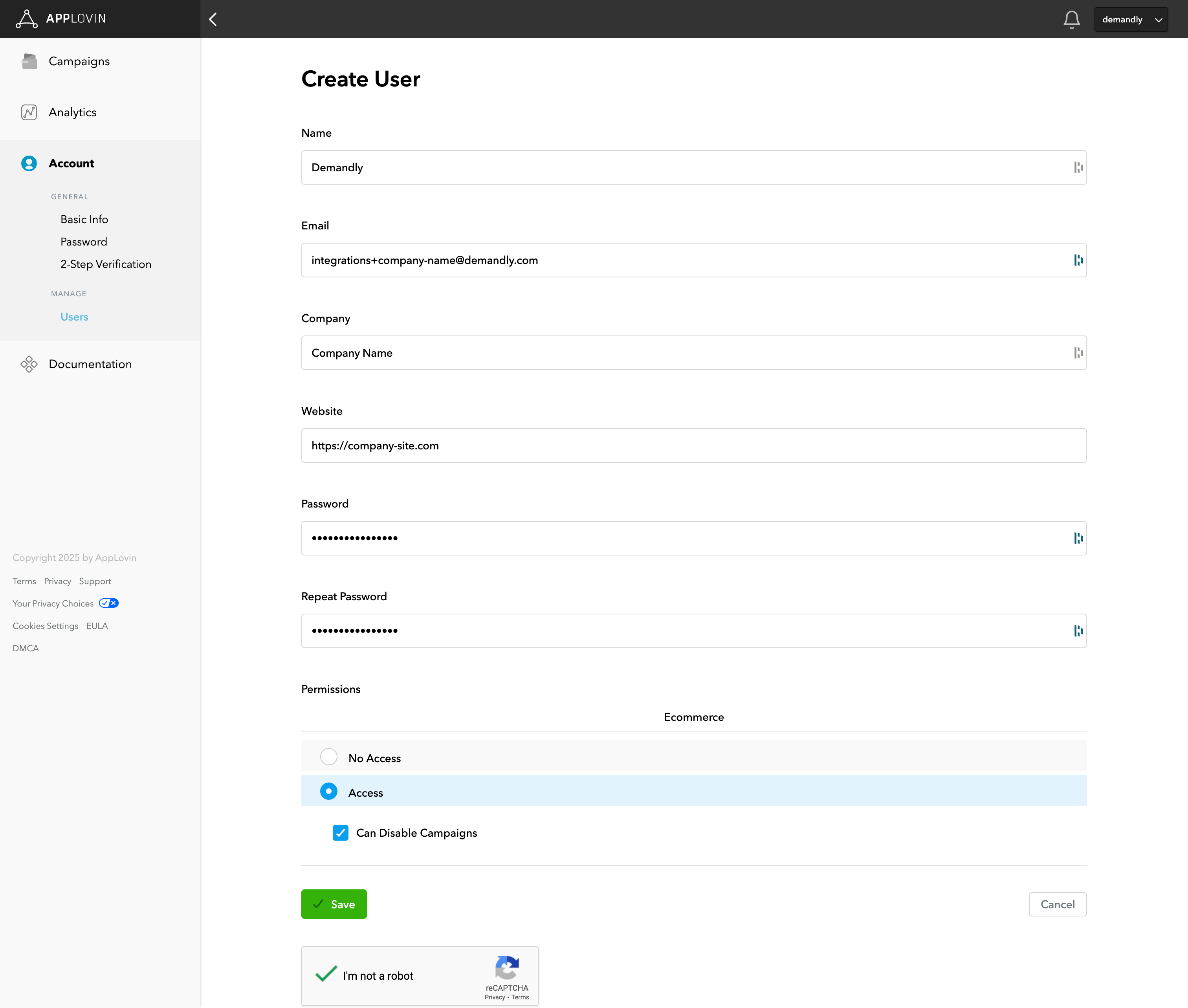Toggle Your Privacy Choices switch
Screen dimensions: 1188x1008
tap(108, 603)
